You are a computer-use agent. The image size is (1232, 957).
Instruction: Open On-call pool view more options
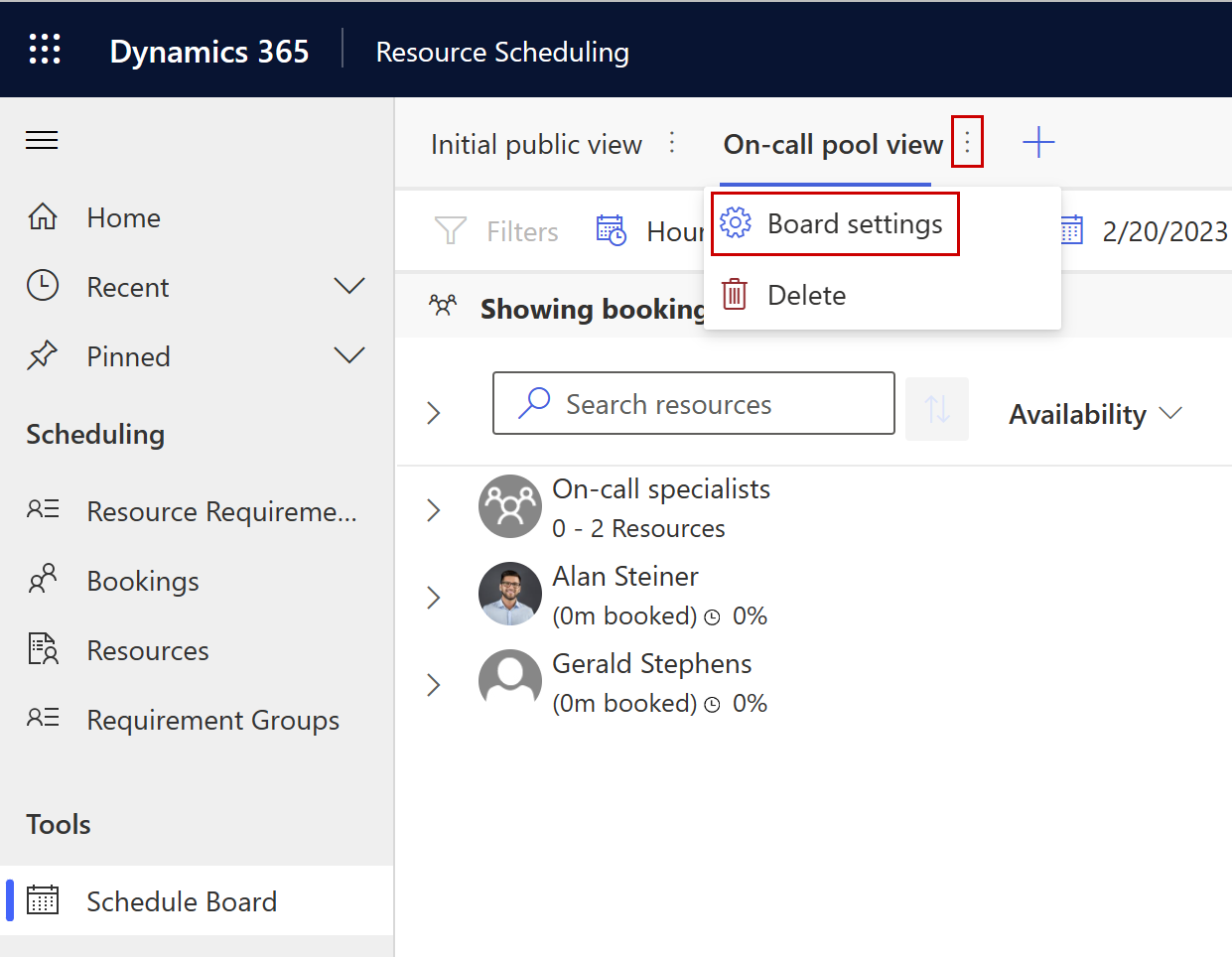pyautogui.click(x=967, y=142)
